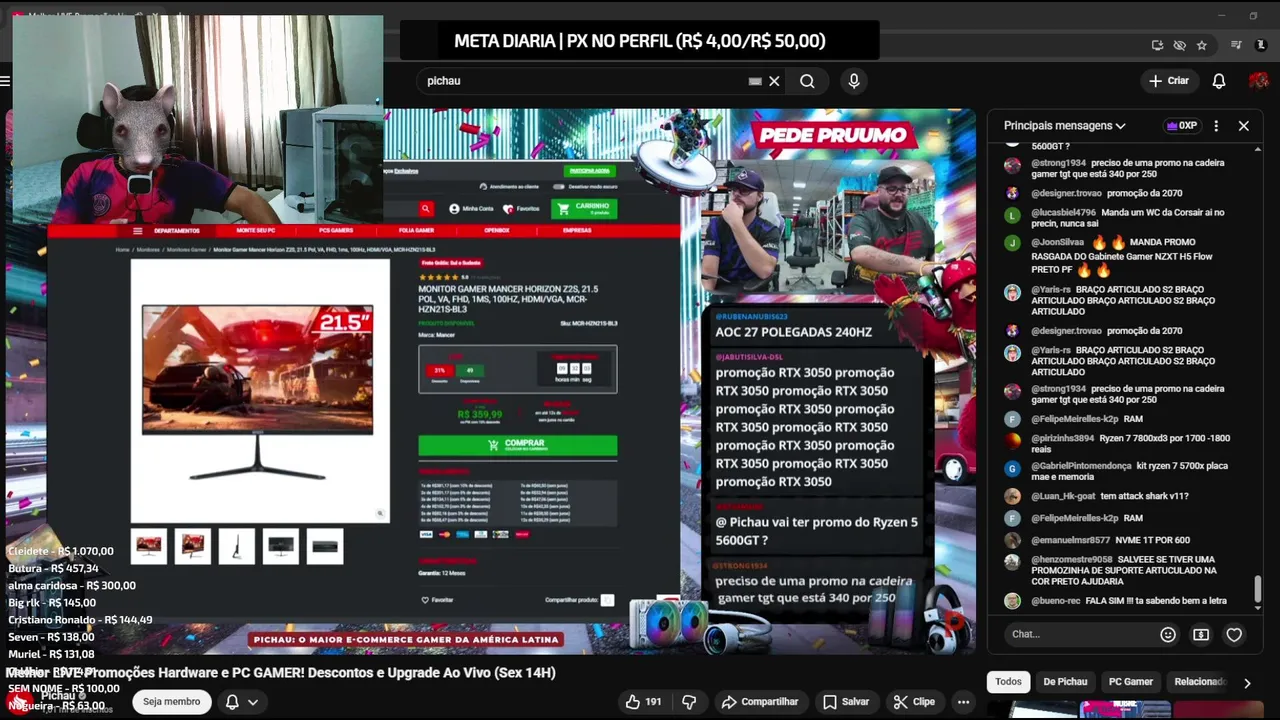Select the Relacionados chip
Image resolution: width=1280 pixels, height=720 pixels.
(x=1199, y=682)
